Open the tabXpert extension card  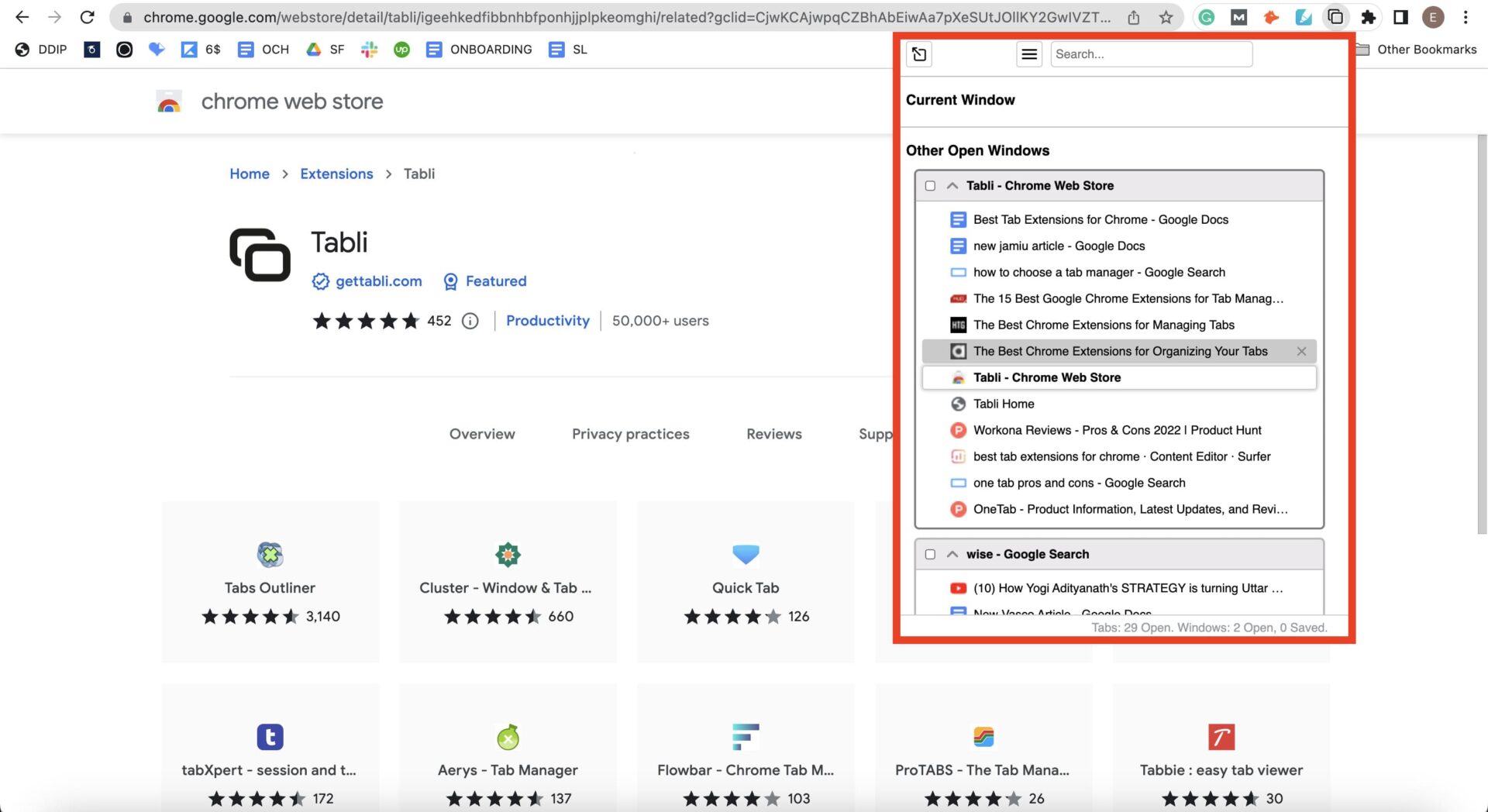click(x=270, y=748)
